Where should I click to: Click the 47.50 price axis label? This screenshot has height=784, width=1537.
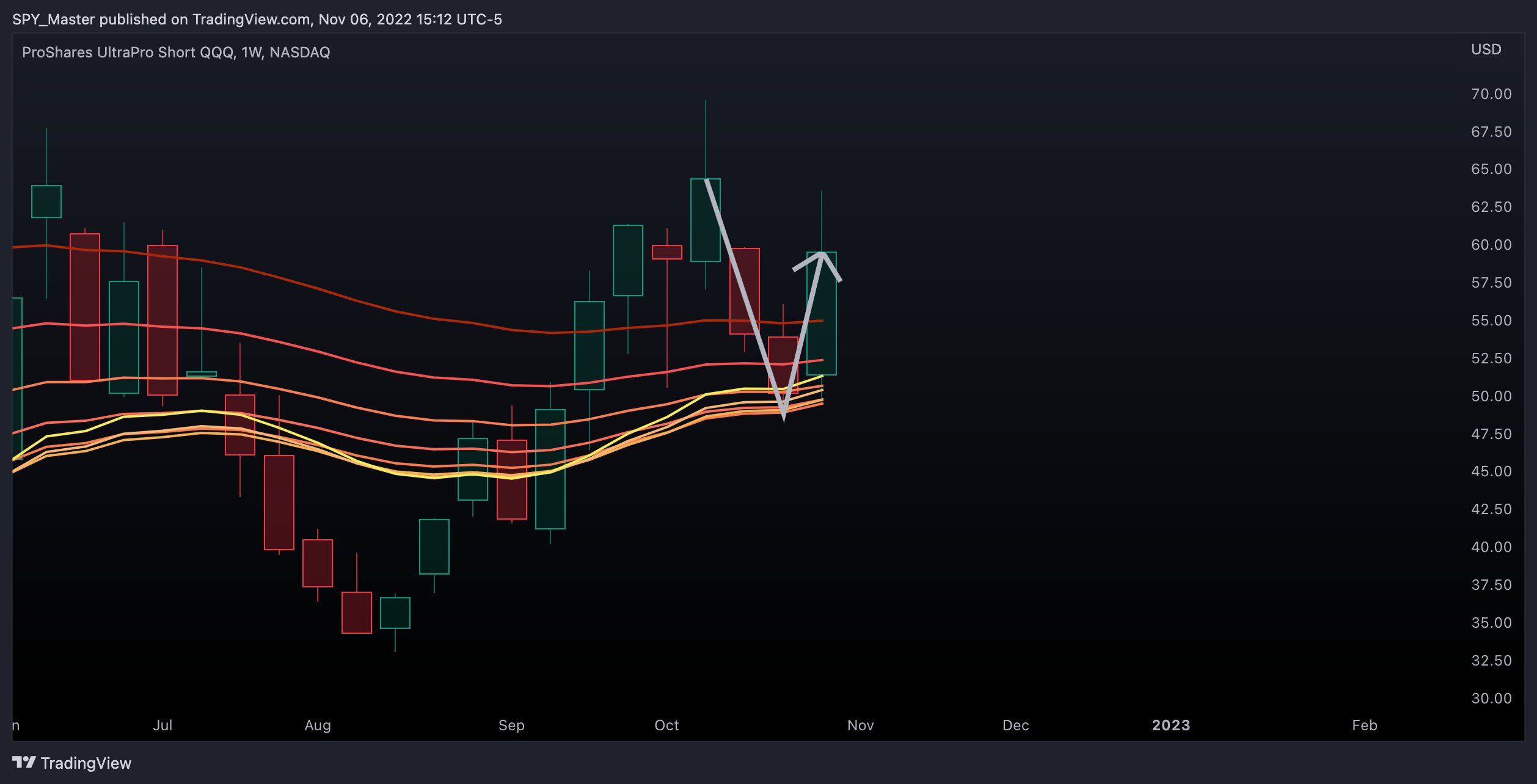(x=1491, y=434)
